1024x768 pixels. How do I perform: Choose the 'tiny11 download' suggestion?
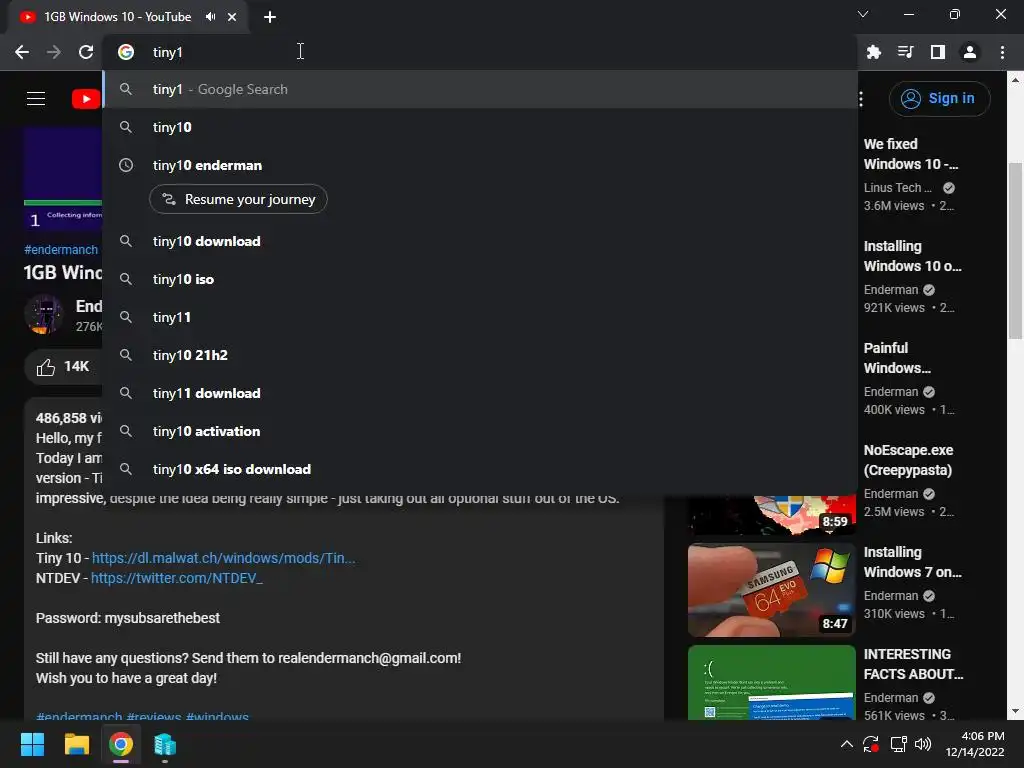click(480, 393)
